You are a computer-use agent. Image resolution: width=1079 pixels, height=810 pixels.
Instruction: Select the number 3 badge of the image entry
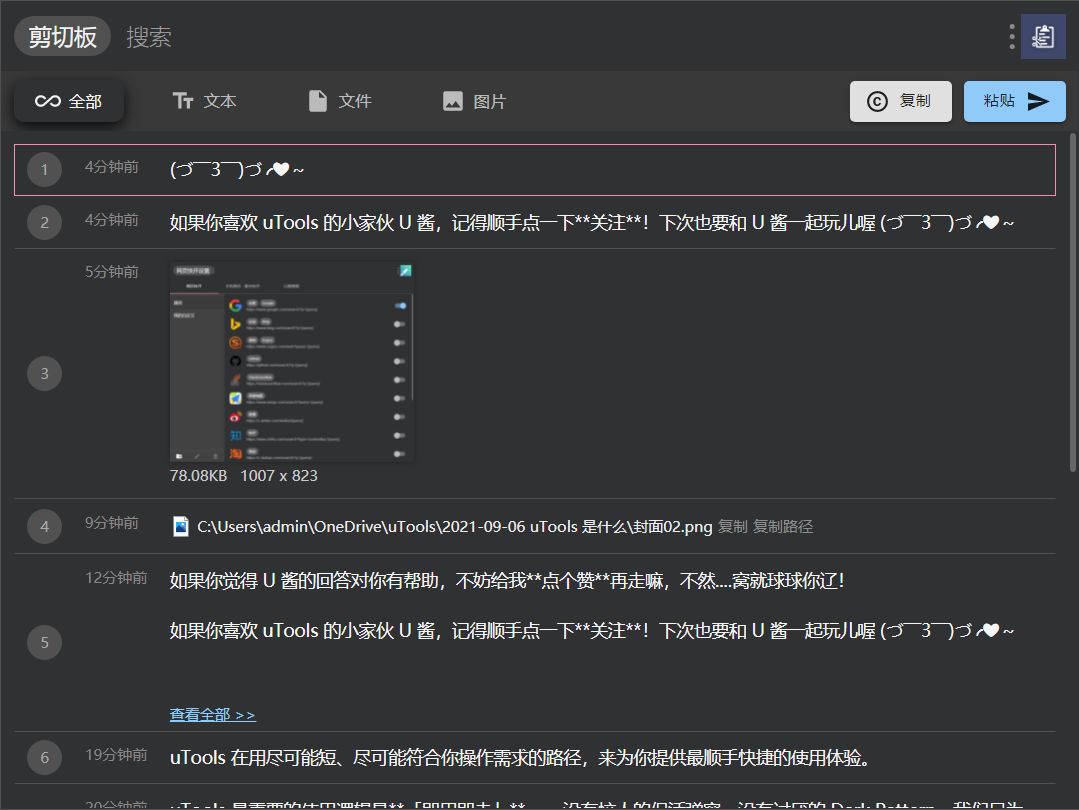pos(45,373)
